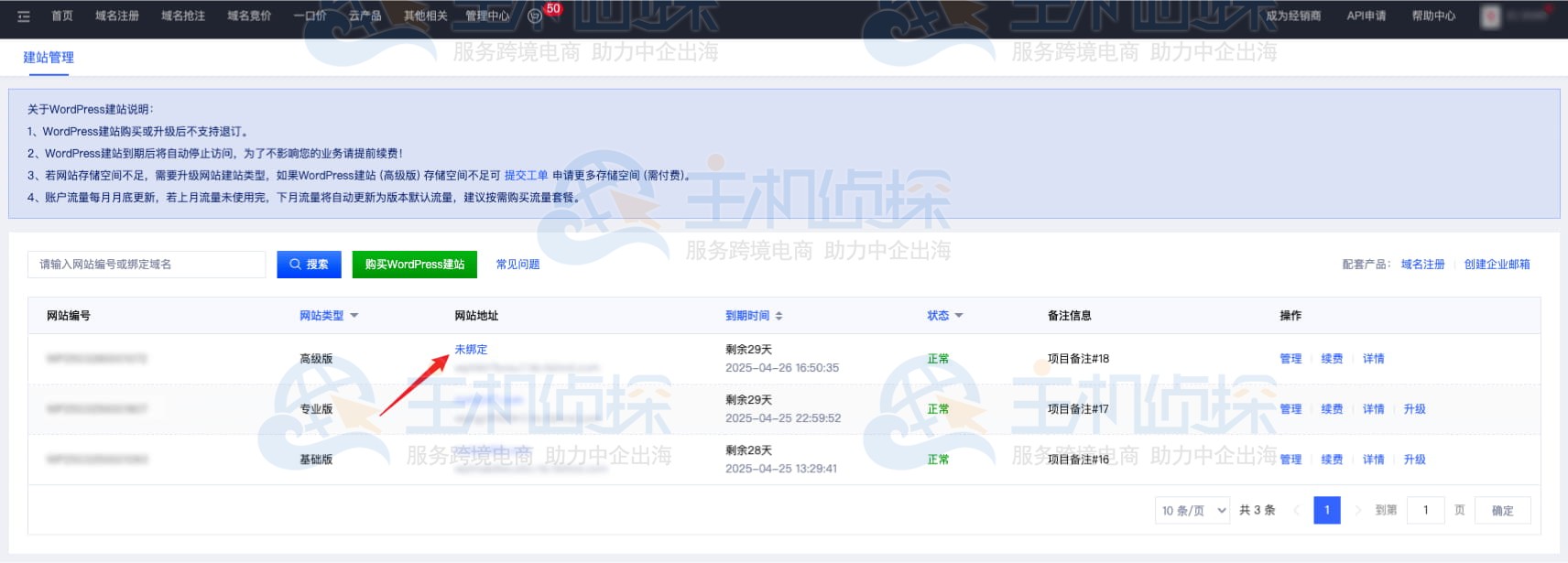Open 域名竞价 menu item
The image size is (1568, 563).
[249, 16]
